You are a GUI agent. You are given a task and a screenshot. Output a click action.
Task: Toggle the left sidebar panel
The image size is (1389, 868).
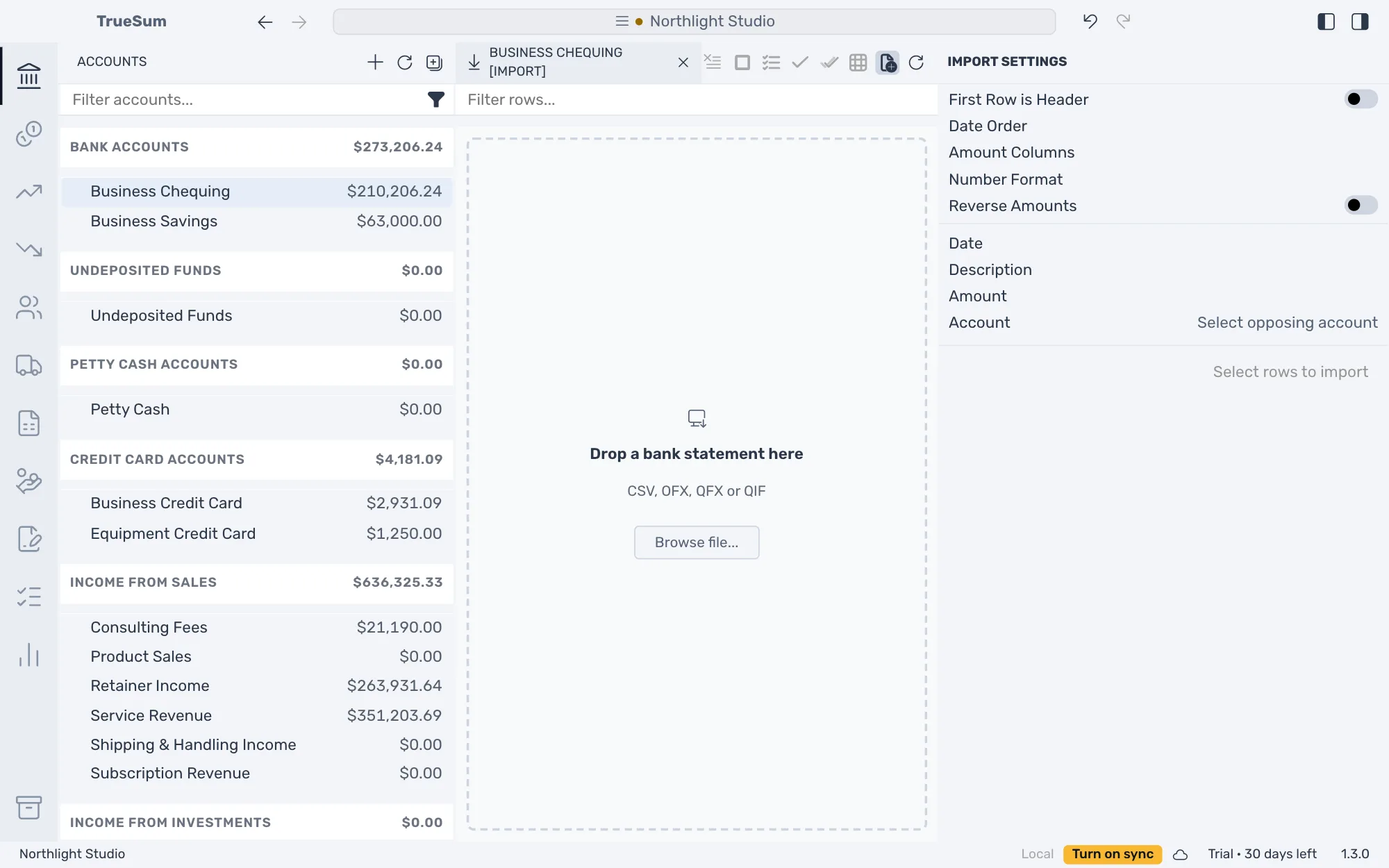click(x=1326, y=22)
